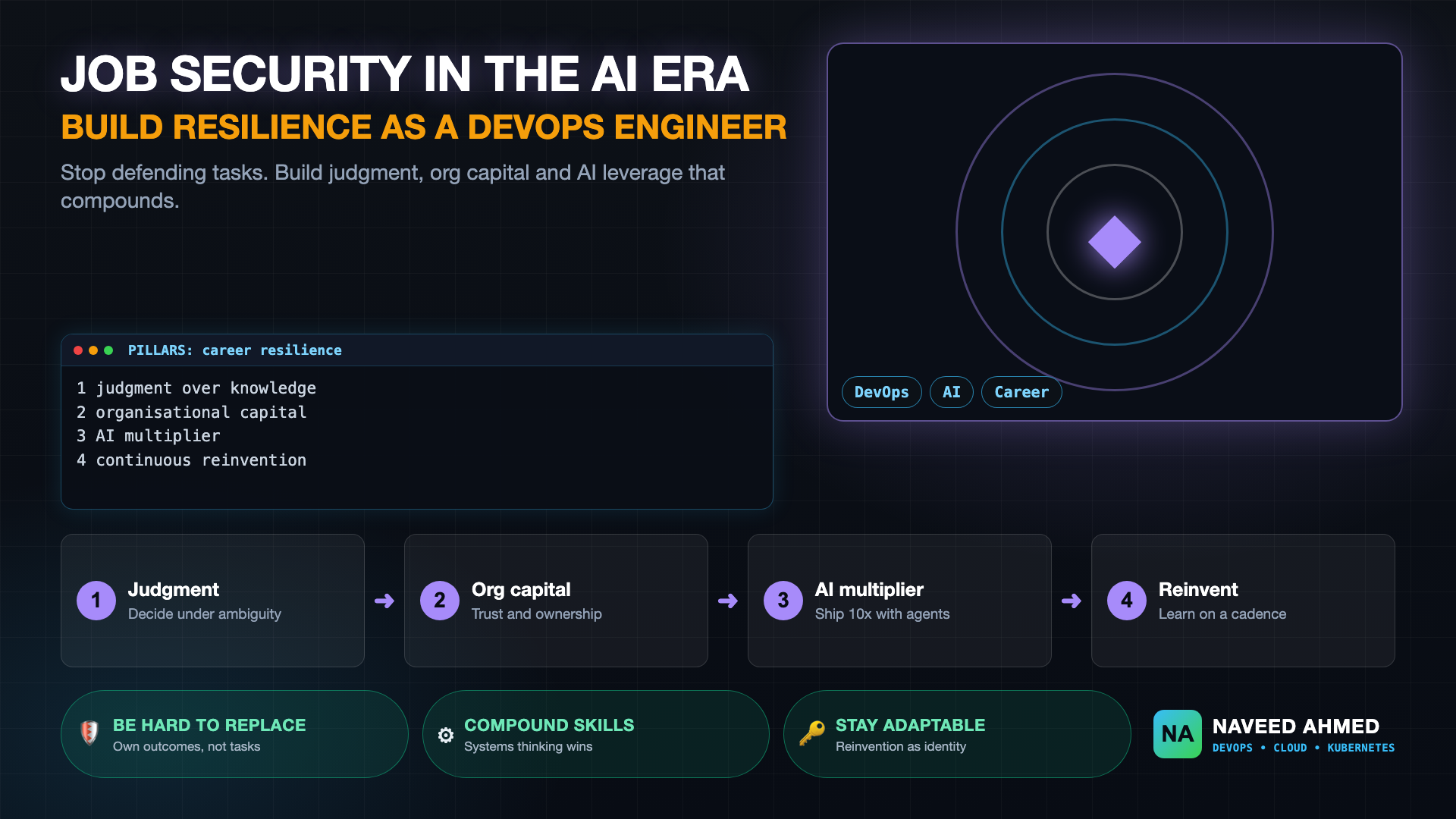Screen dimensions: 1456x819
Task: Open the Judgment card title
Action: click(174, 590)
